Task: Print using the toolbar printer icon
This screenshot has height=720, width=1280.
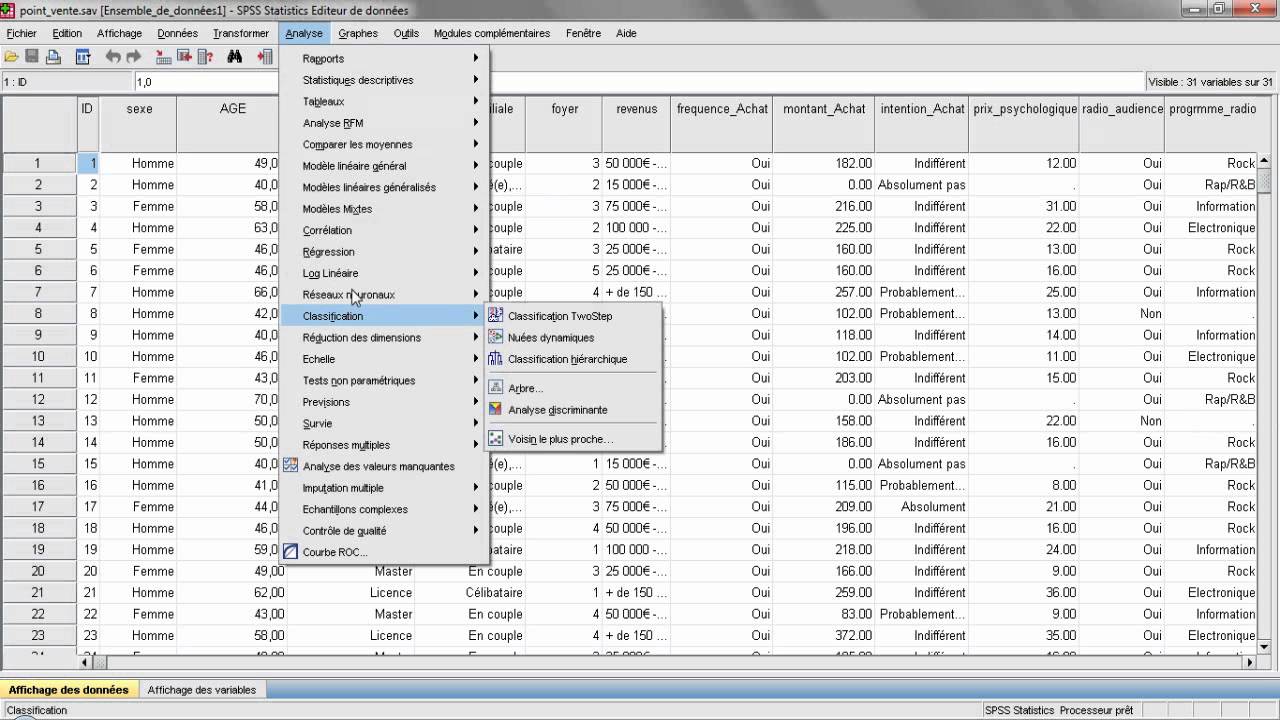Action: click(53, 57)
